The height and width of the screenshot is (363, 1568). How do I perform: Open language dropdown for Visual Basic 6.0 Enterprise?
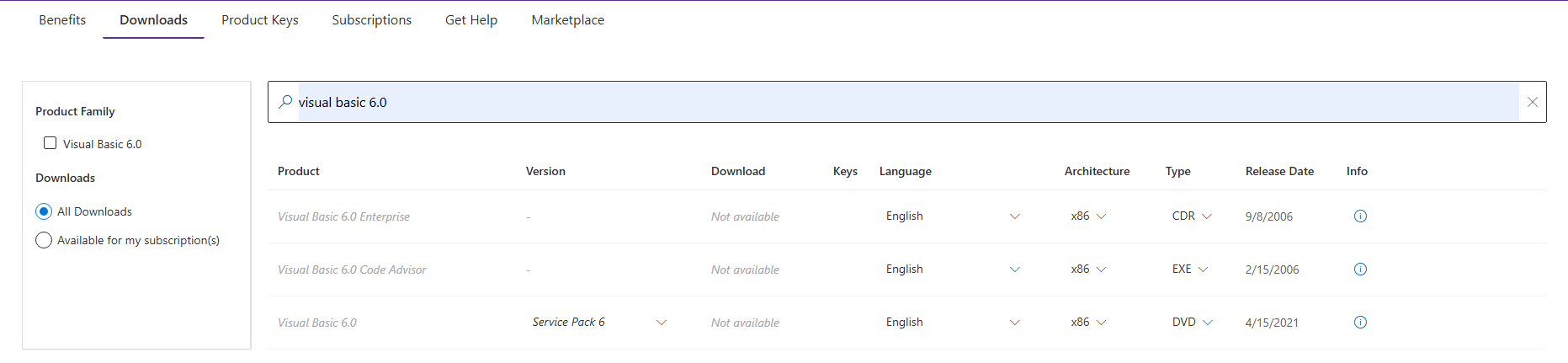(x=1014, y=216)
